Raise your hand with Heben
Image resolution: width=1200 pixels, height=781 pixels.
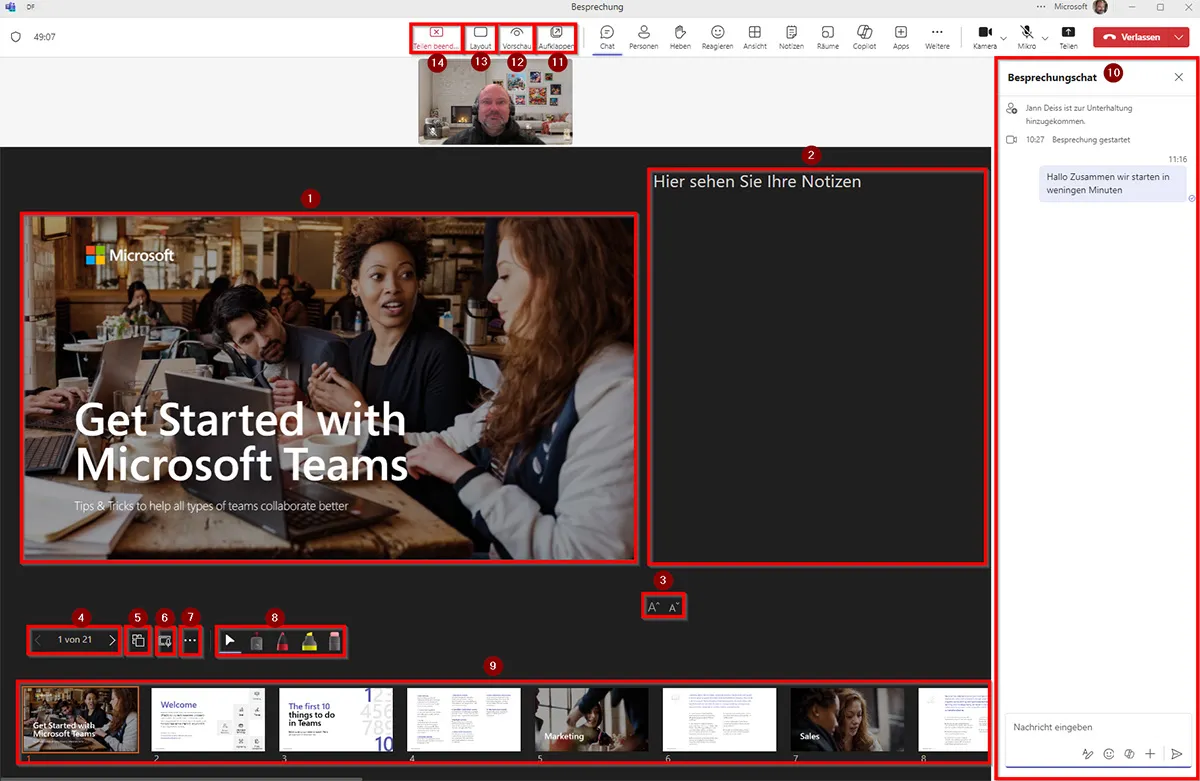[680, 38]
